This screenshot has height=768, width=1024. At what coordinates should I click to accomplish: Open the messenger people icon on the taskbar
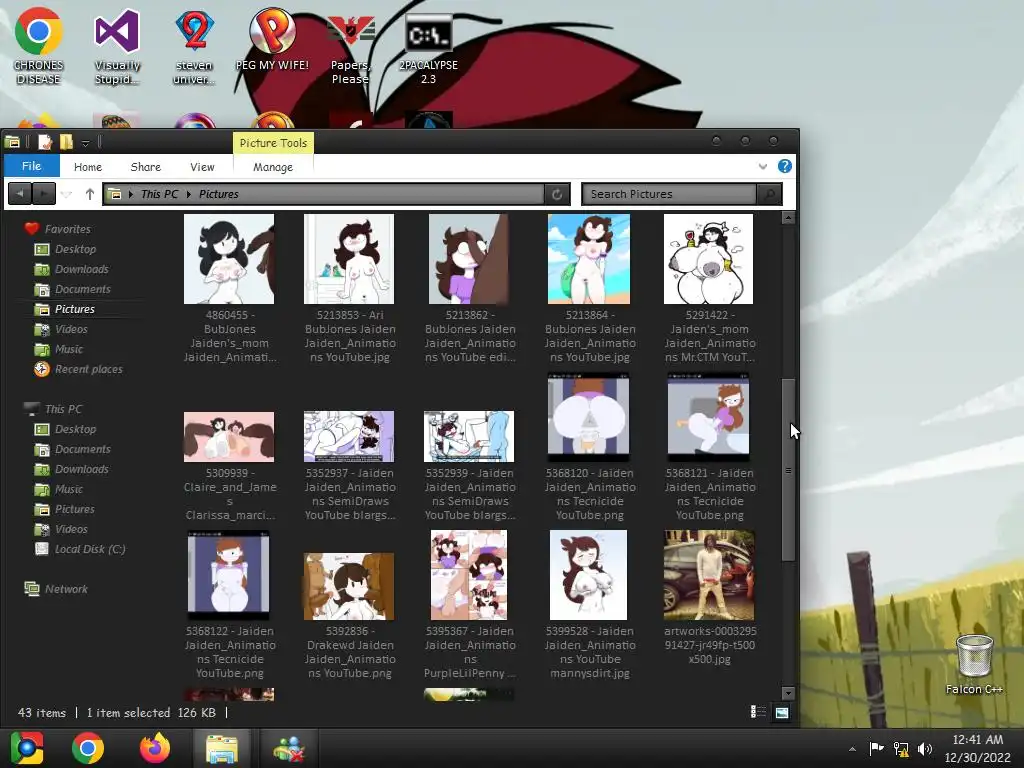[289, 748]
